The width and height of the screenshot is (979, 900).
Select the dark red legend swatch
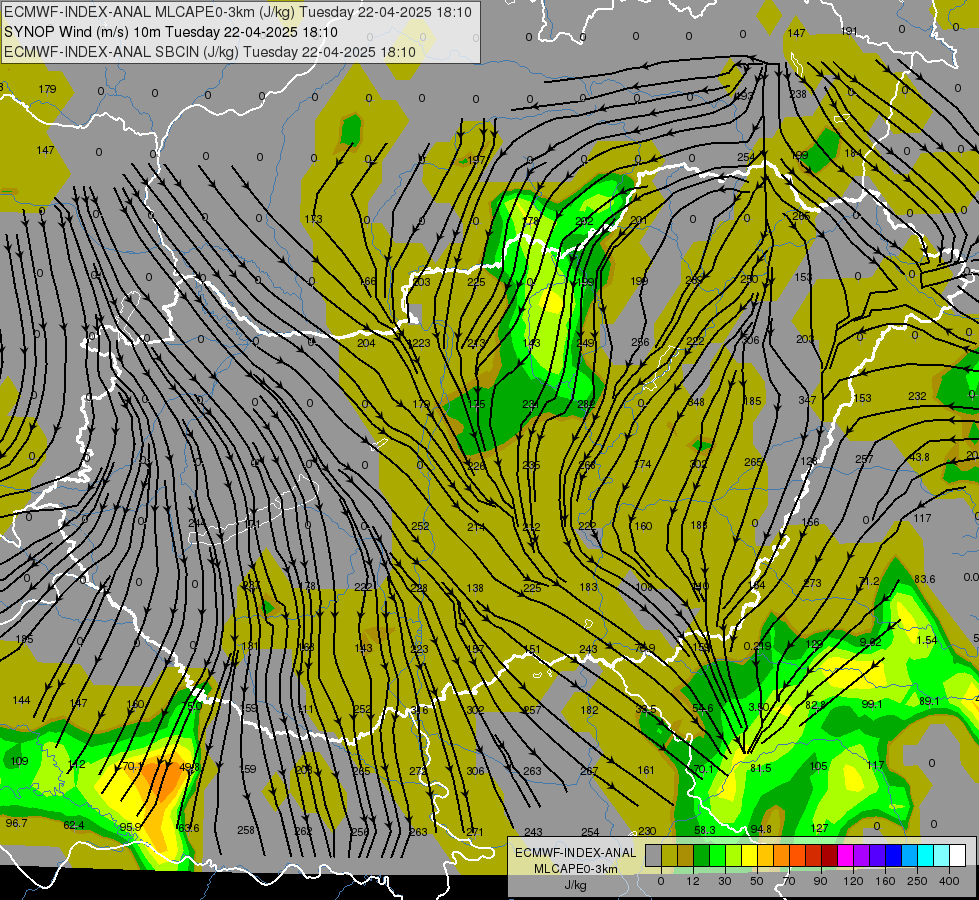tap(829, 856)
